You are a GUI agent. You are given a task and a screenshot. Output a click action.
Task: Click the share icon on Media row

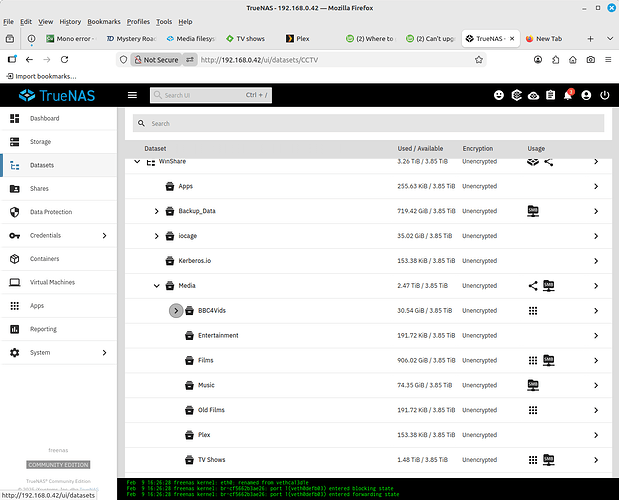533,286
